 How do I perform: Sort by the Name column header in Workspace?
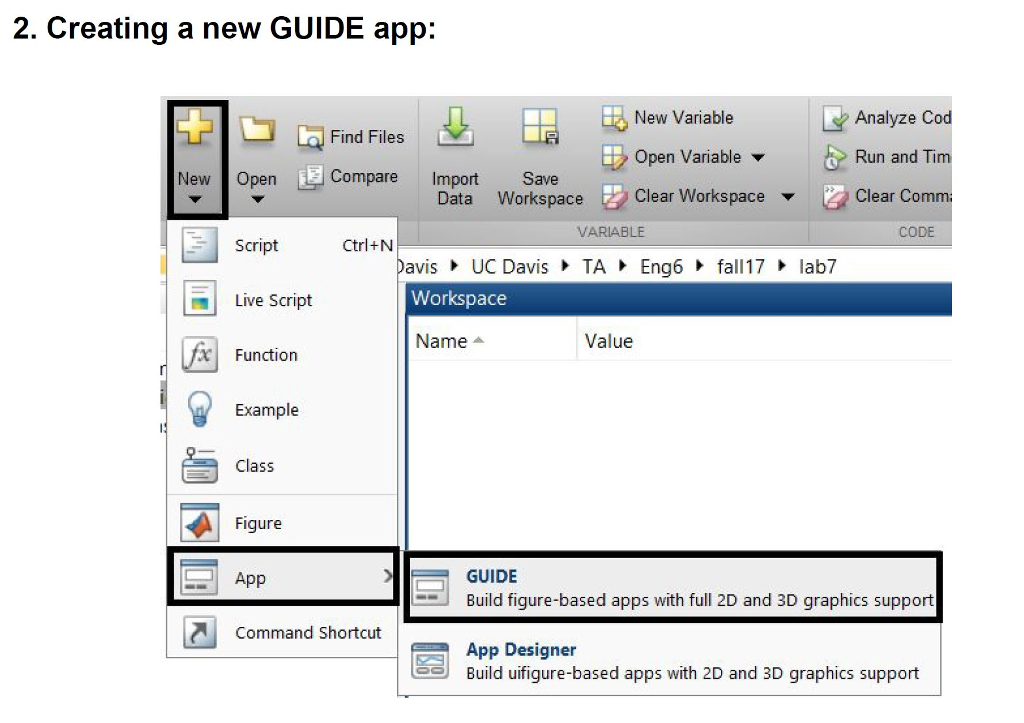(492, 340)
